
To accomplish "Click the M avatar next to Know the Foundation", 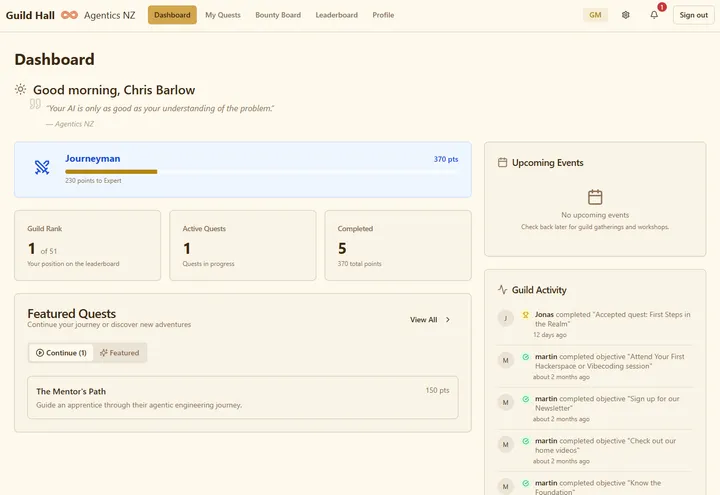I will pyautogui.click(x=506, y=487).
